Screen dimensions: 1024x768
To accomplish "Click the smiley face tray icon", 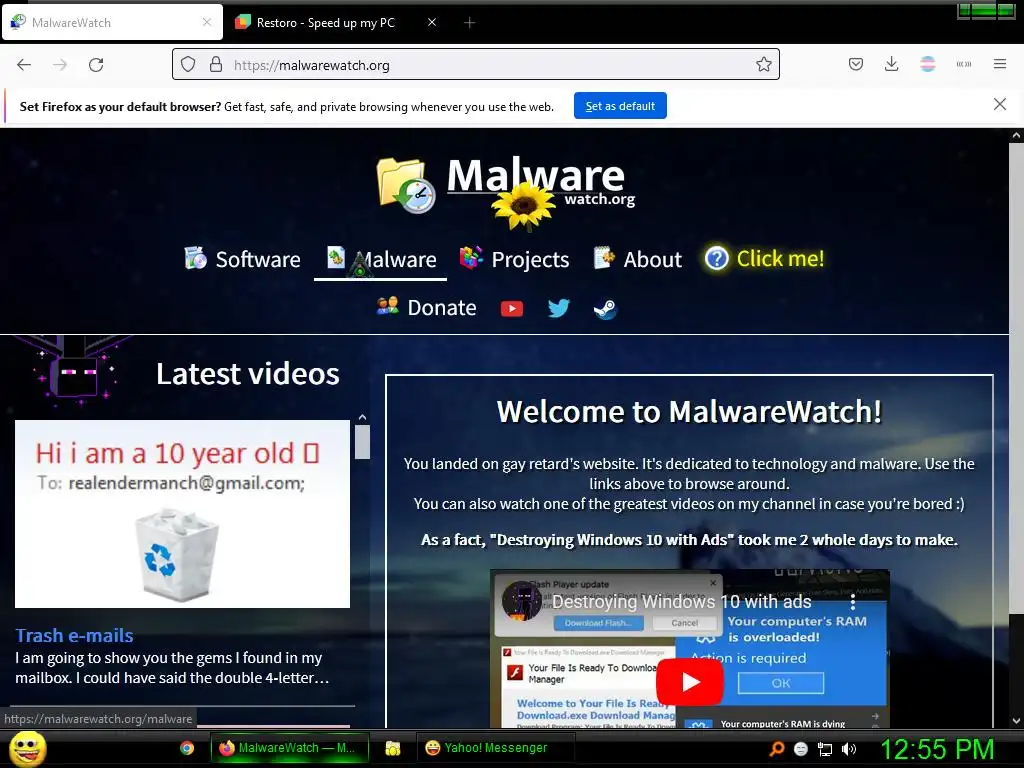I will tap(801, 749).
